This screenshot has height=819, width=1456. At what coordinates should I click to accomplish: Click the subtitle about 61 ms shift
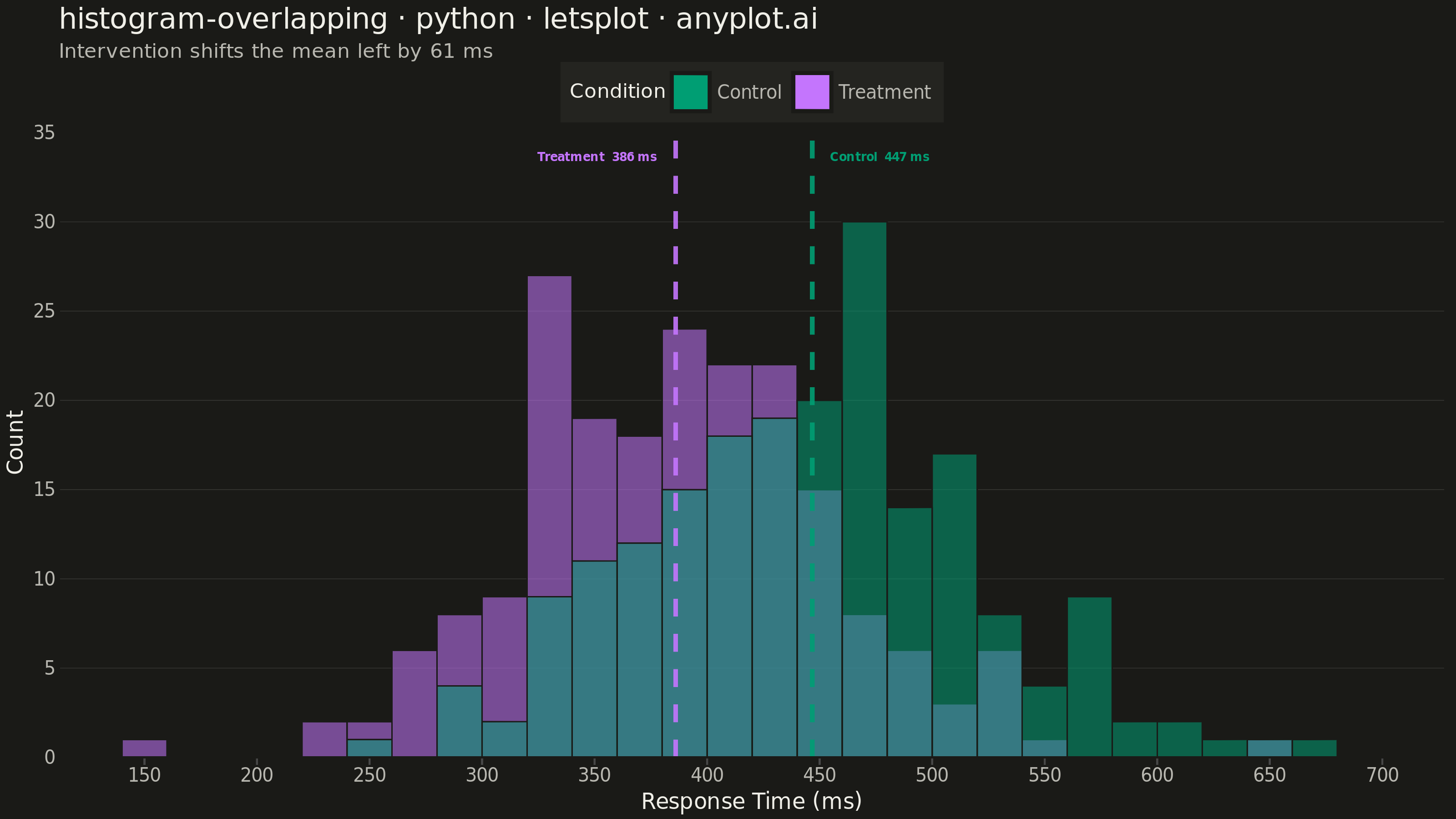point(276,51)
